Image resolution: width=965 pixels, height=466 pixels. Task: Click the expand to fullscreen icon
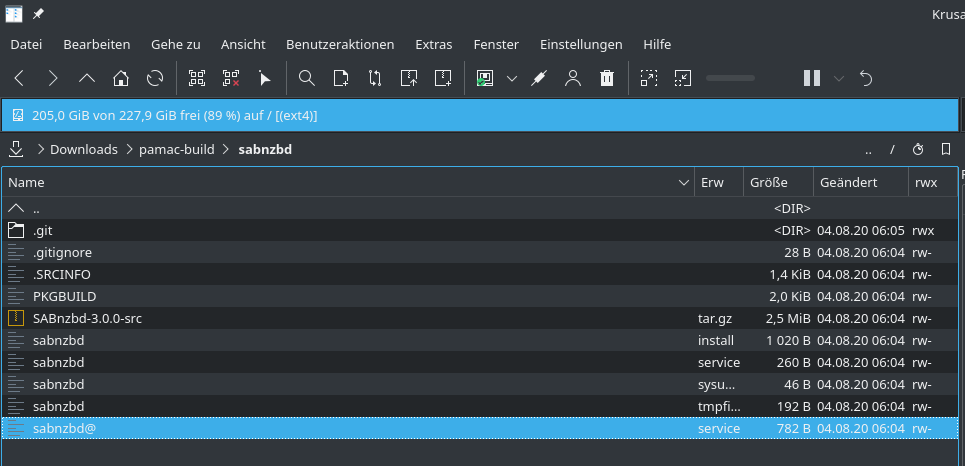(649, 78)
